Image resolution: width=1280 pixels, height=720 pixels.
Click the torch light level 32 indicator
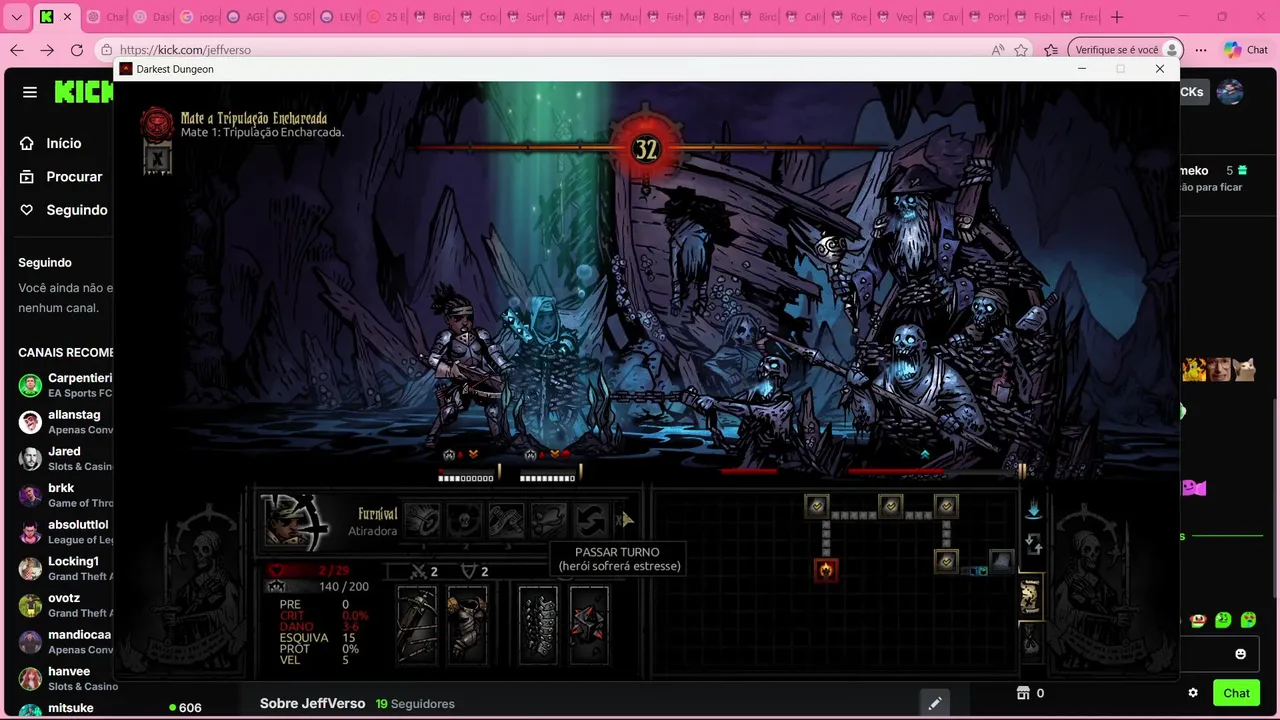click(x=646, y=150)
